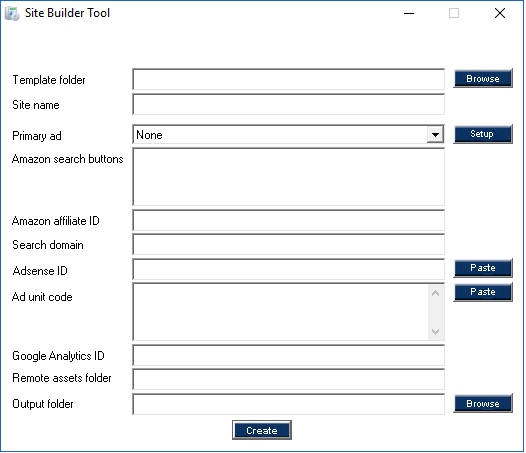Focus the Template folder text field
Image resolution: width=526 pixels, height=453 pixels.
pyautogui.click(x=288, y=80)
